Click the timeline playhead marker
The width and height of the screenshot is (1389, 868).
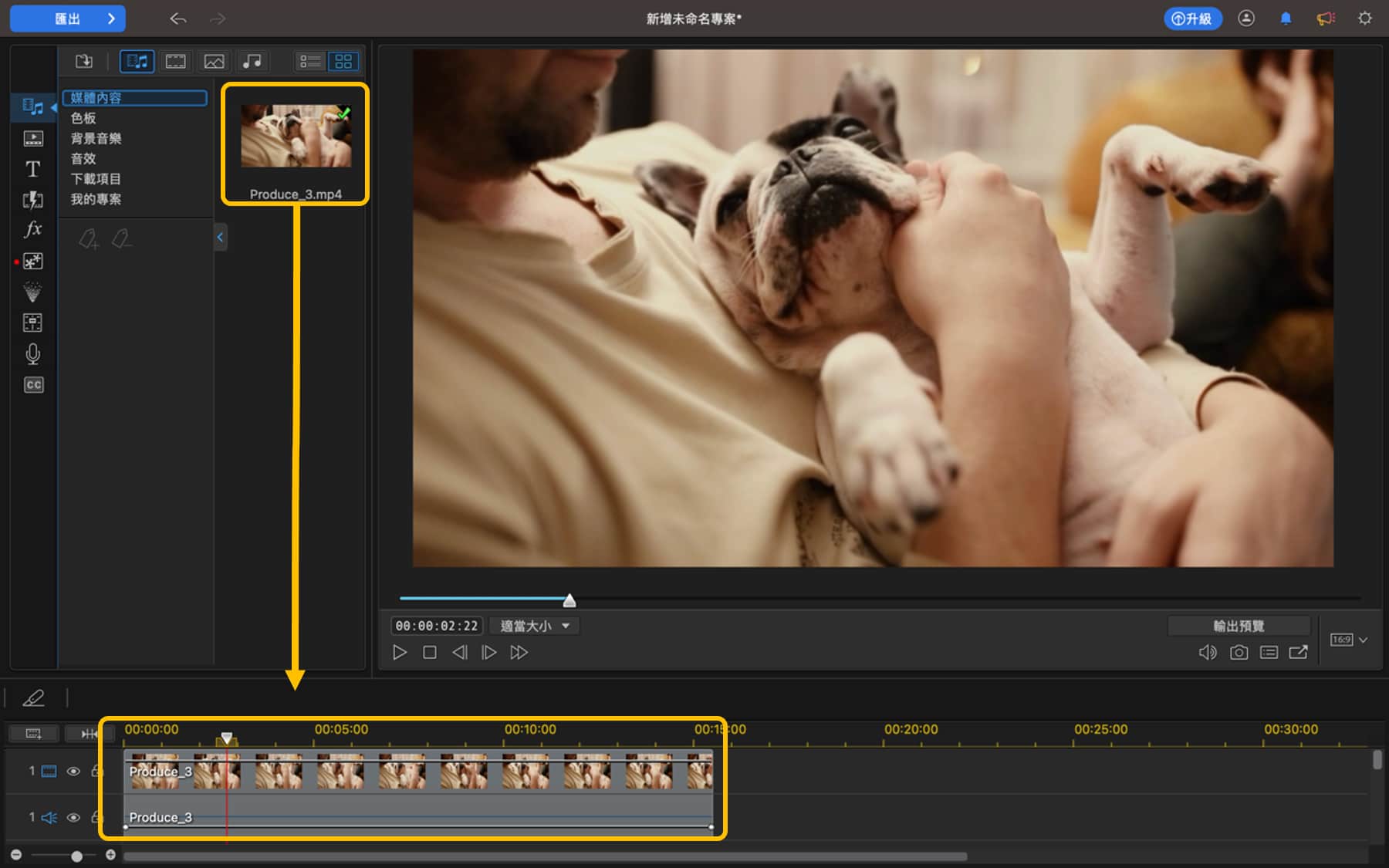point(226,738)
